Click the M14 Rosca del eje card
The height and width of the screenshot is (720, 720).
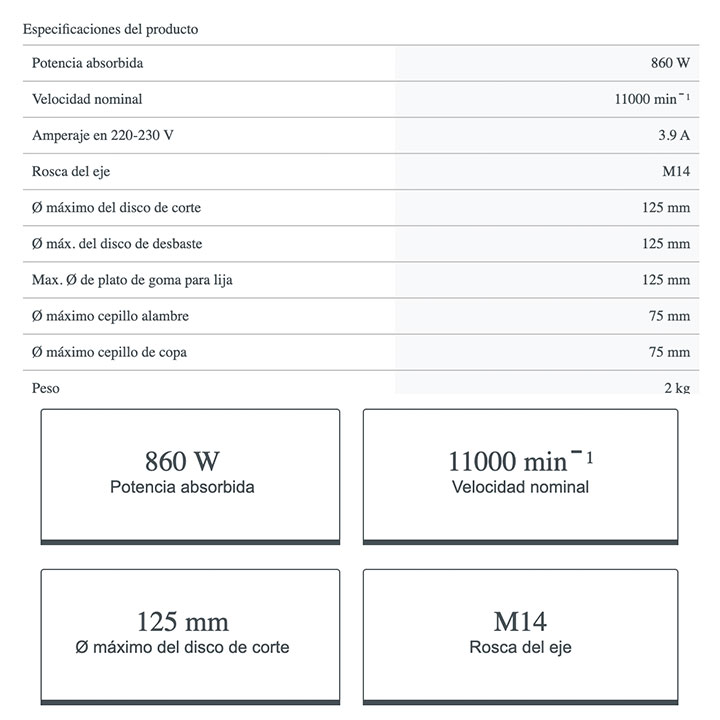520,634
